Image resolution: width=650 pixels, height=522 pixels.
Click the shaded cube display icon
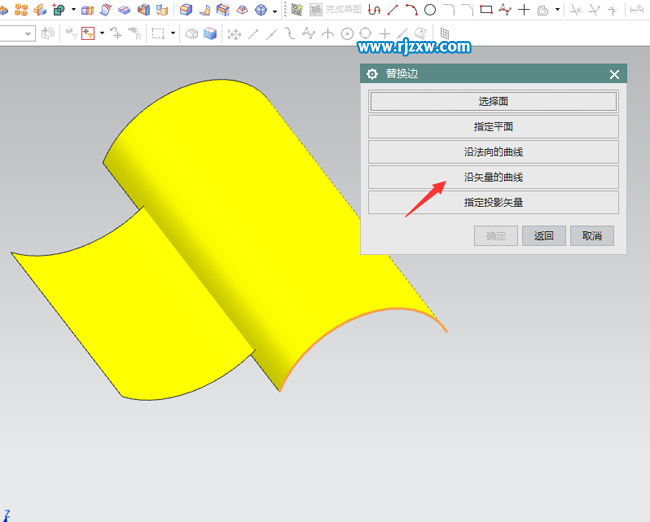210,33
